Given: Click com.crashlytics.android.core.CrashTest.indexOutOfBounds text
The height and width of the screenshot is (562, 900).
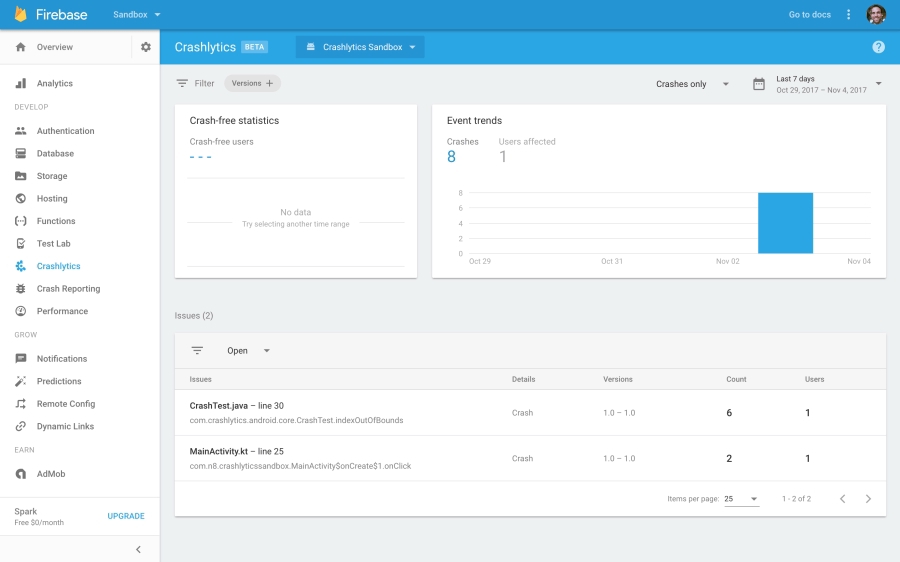Looking at the screenshot, I should [x=296, y=420].
